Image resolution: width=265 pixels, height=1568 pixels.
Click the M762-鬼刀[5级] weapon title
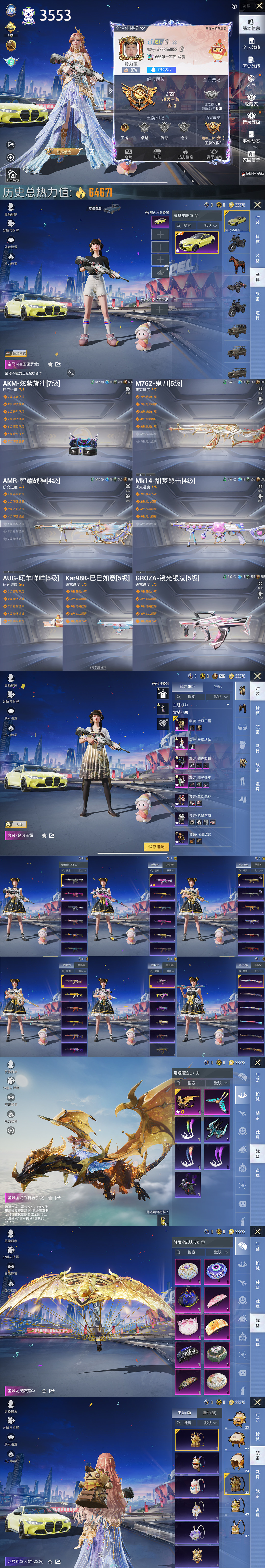coord(159,383)
